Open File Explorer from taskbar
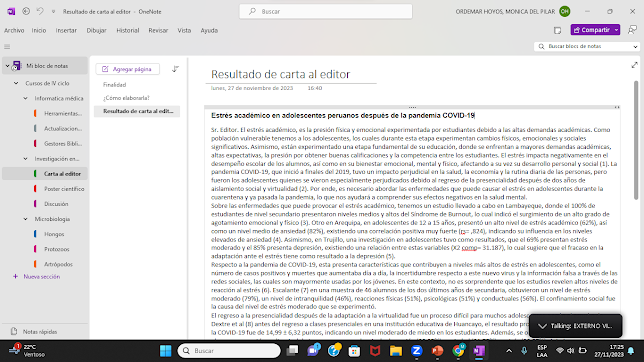 [x=396, y=351]
